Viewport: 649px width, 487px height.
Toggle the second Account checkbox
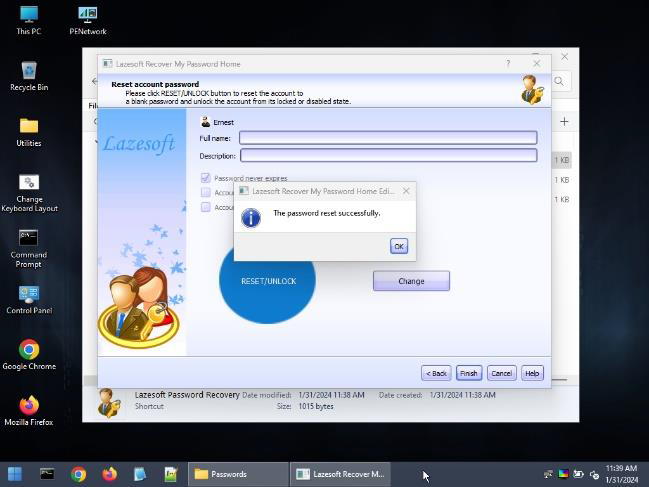(x=205, y=192)
